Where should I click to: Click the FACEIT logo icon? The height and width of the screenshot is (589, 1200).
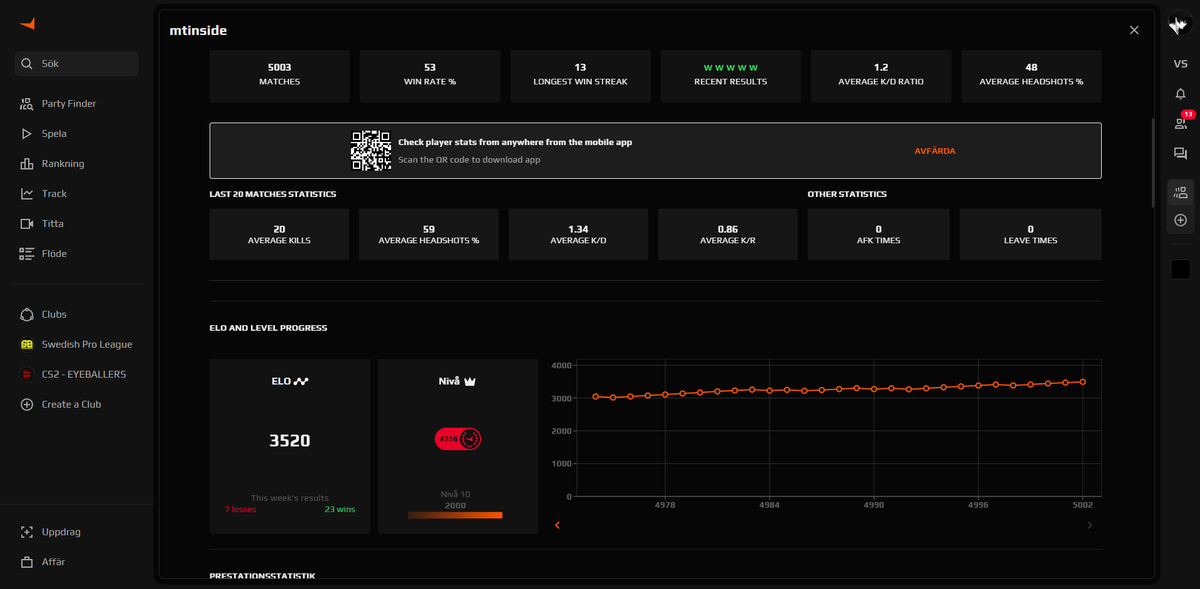pos(28,23)
